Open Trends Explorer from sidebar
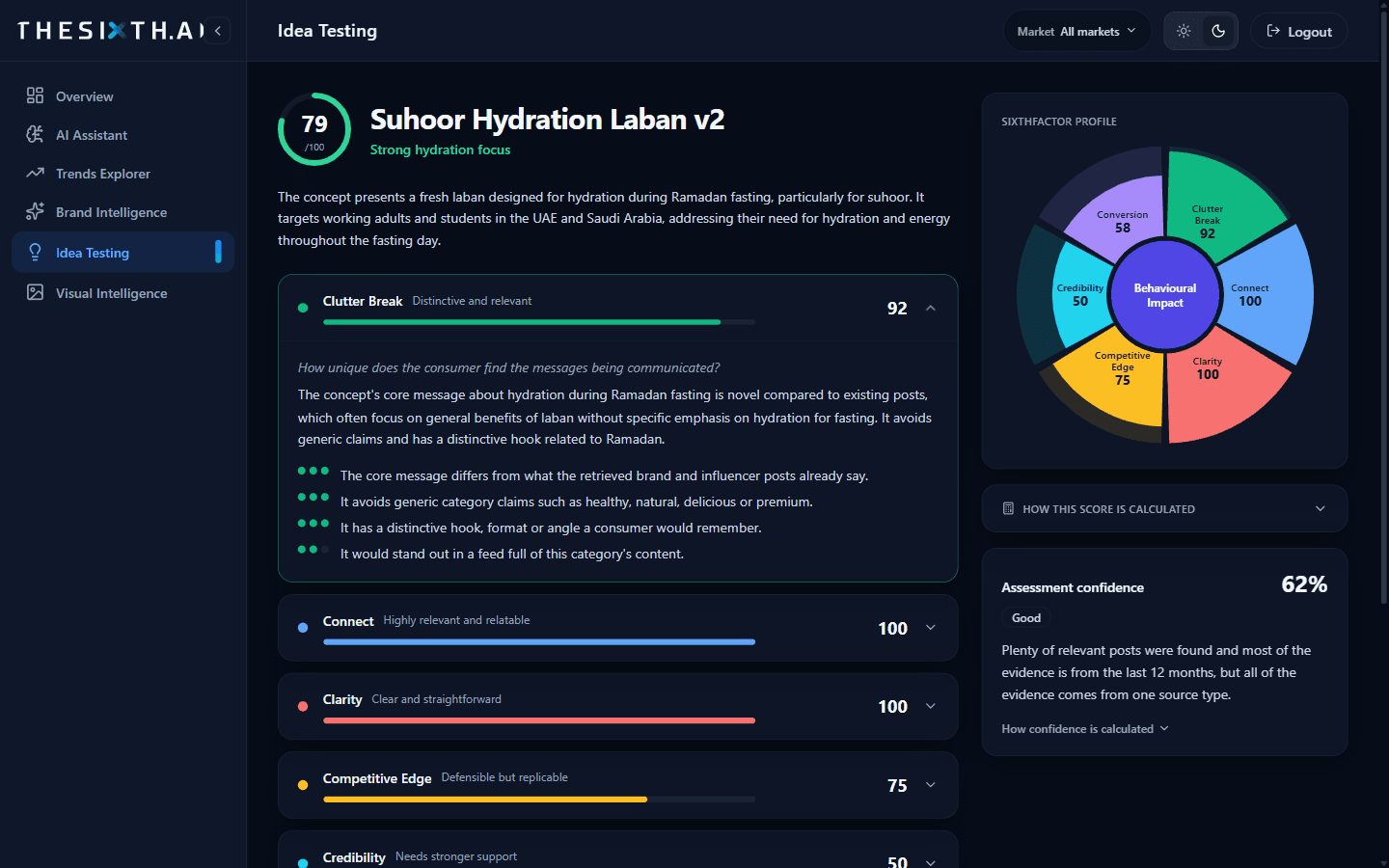This screenshot has height=868, width=1389. pos(123,173)
